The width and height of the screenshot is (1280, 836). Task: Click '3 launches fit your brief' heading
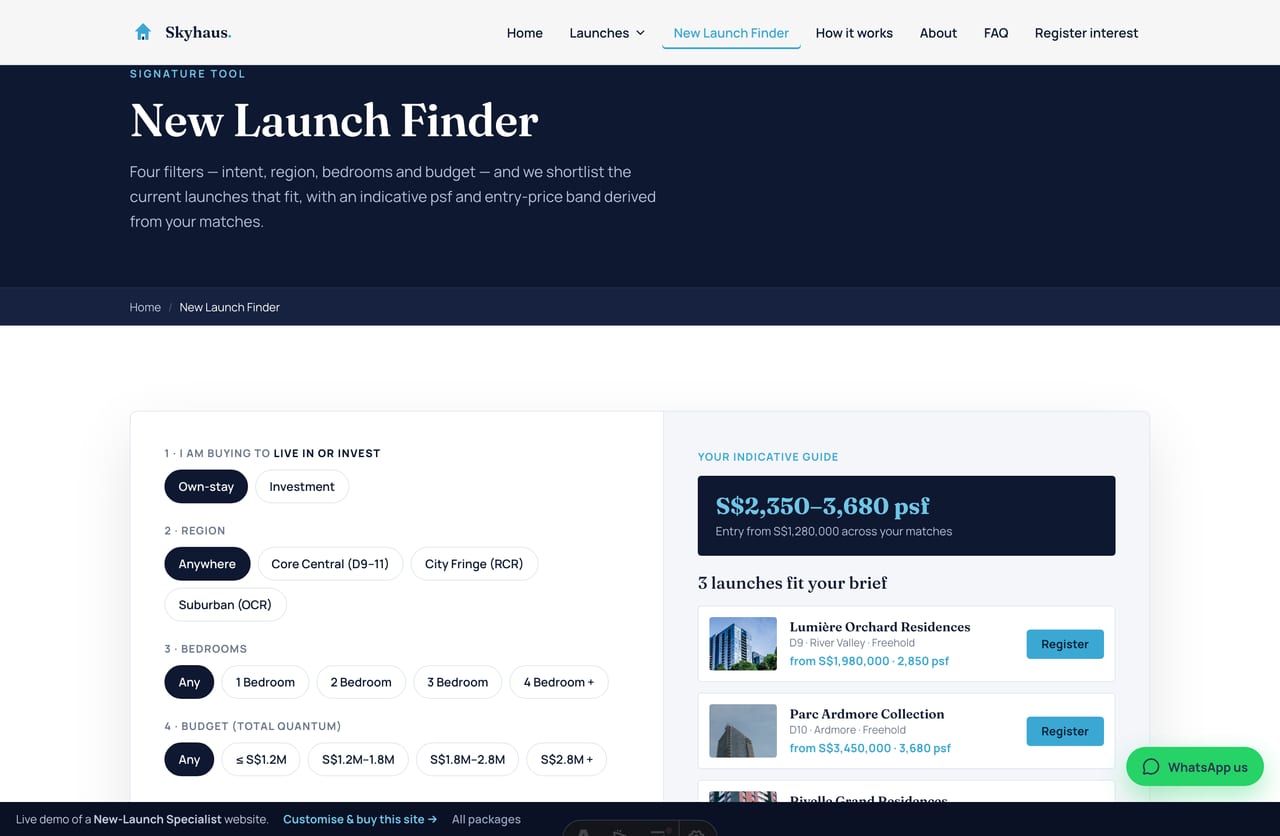(792, 583)
